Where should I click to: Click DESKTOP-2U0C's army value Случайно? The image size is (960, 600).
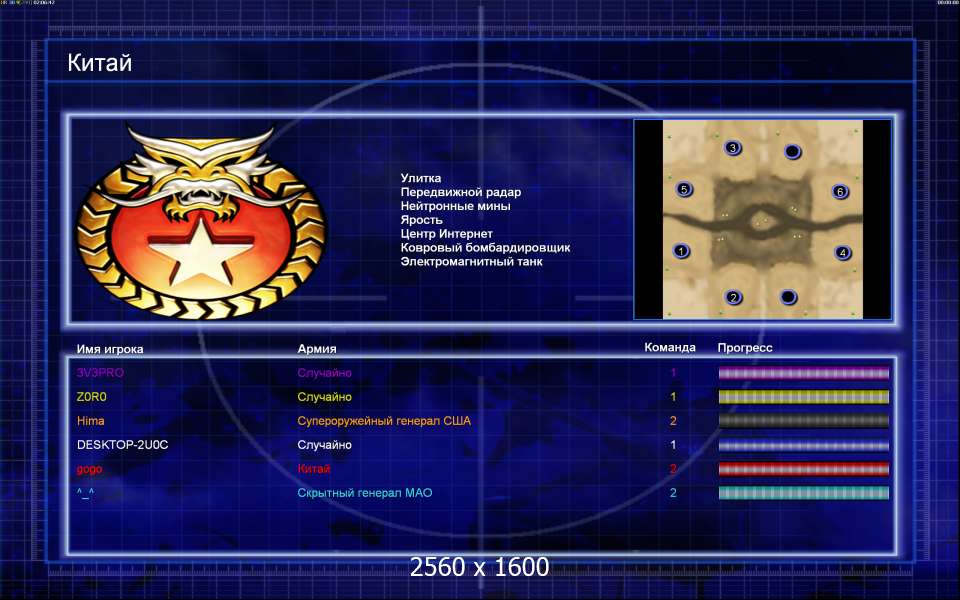(324, 445)
